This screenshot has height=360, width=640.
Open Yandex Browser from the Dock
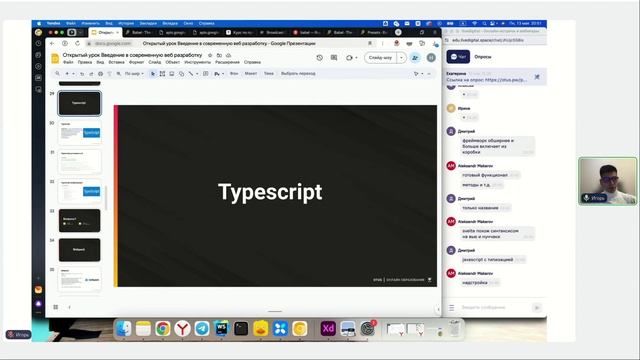coord(182,329)
